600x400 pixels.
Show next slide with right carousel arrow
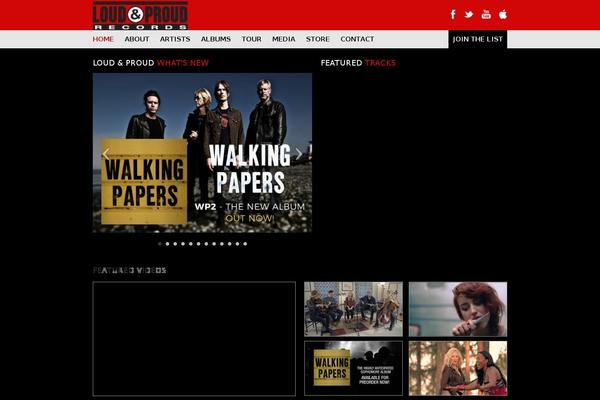pos(299,154)
